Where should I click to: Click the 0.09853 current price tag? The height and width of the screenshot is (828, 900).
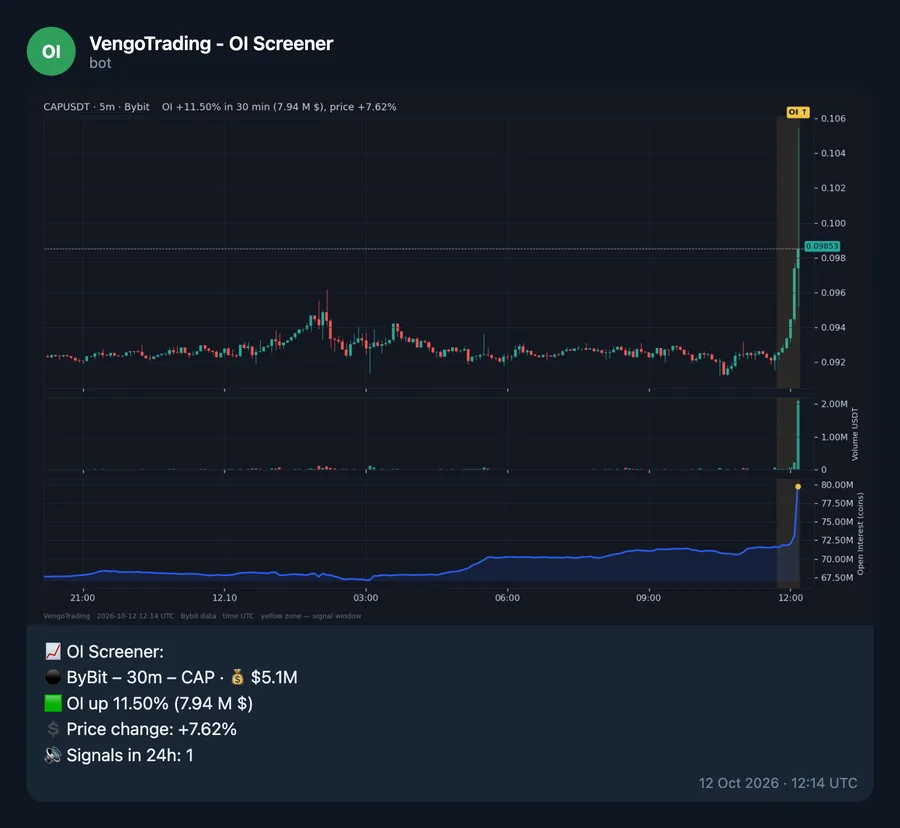point(822,246)
